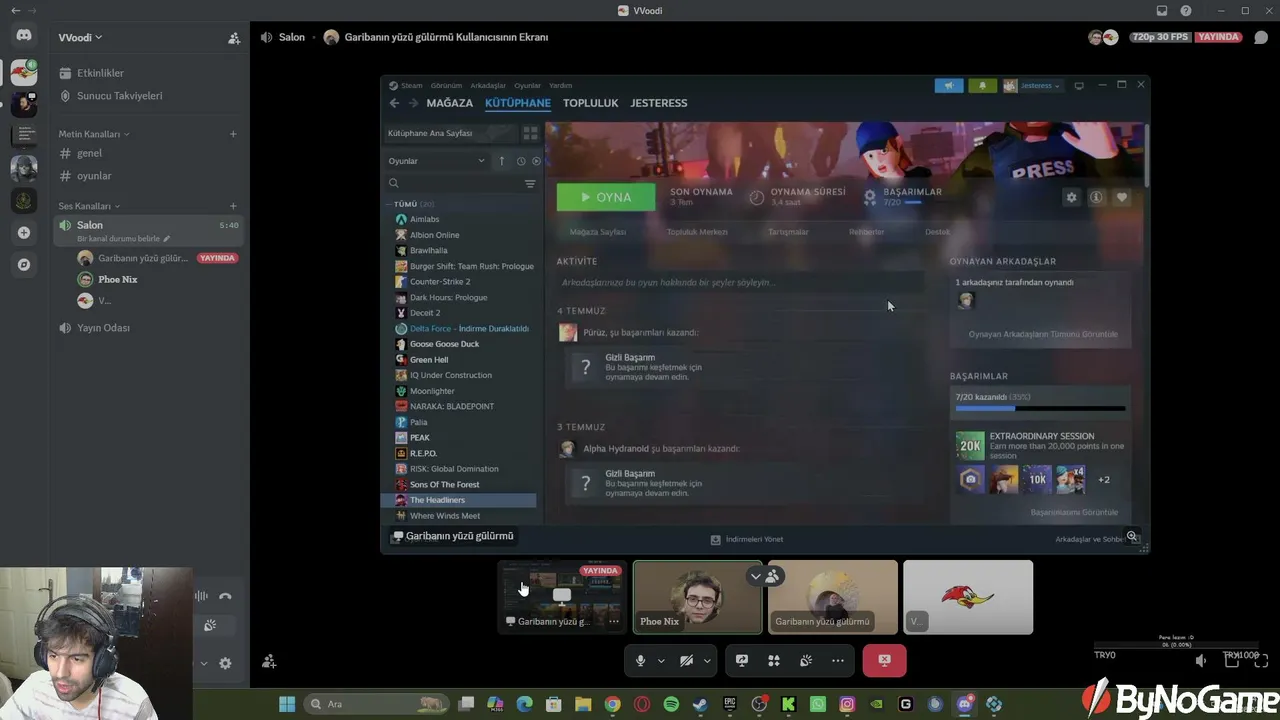Open camera options arrow
The height and width of the screenshot is (720, 1280).
pyautogui.click(x=707, y=661)
